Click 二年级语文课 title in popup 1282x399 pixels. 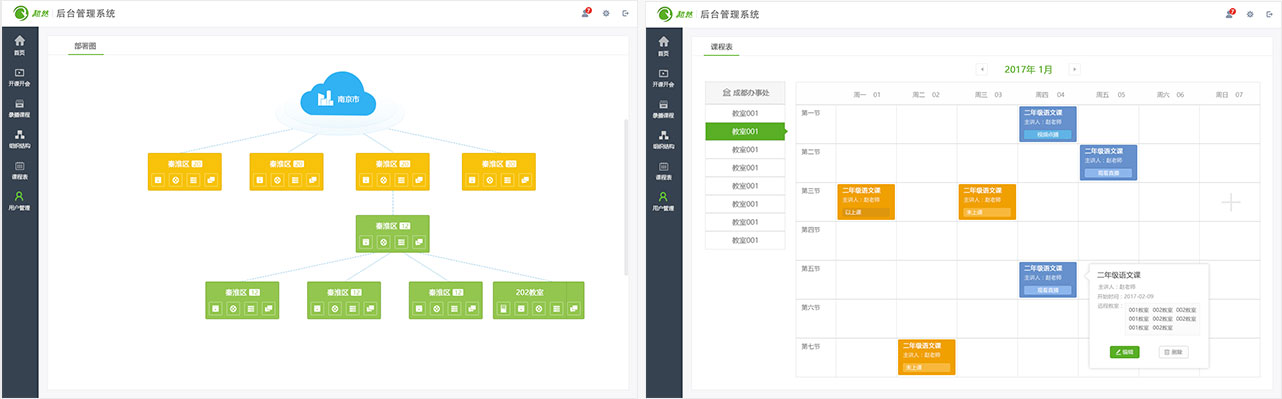[x=1119, y=274]
